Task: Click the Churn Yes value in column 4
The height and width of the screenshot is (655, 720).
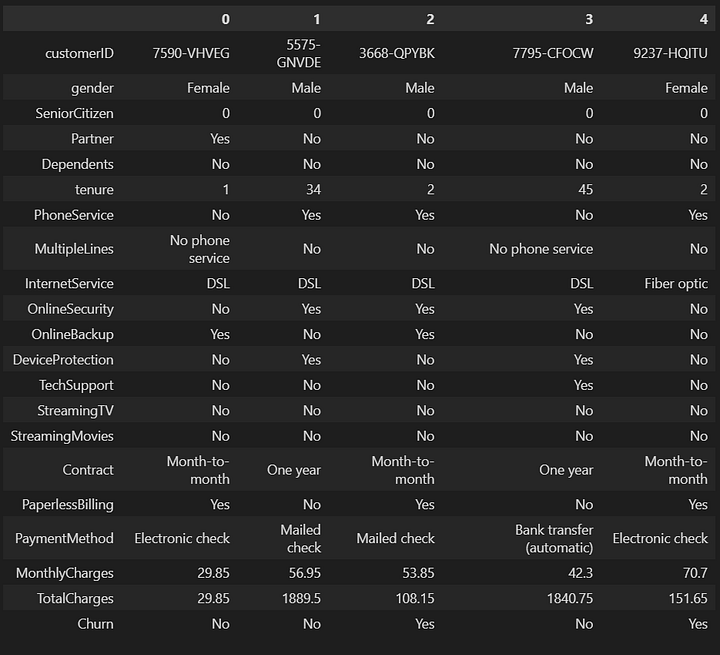Action: click(698, 624)
